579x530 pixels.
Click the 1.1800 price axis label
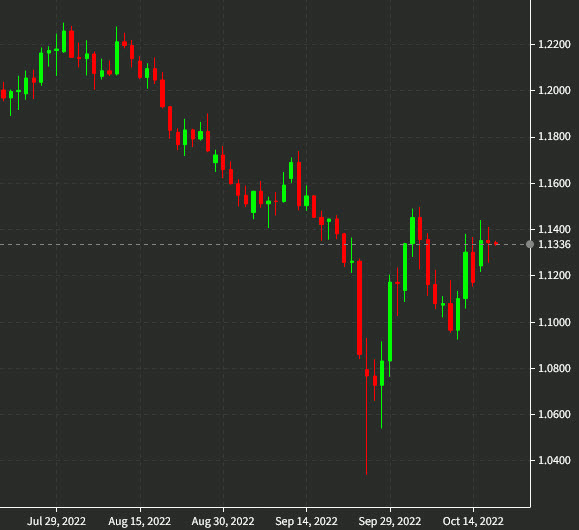(x=554, y=137)
